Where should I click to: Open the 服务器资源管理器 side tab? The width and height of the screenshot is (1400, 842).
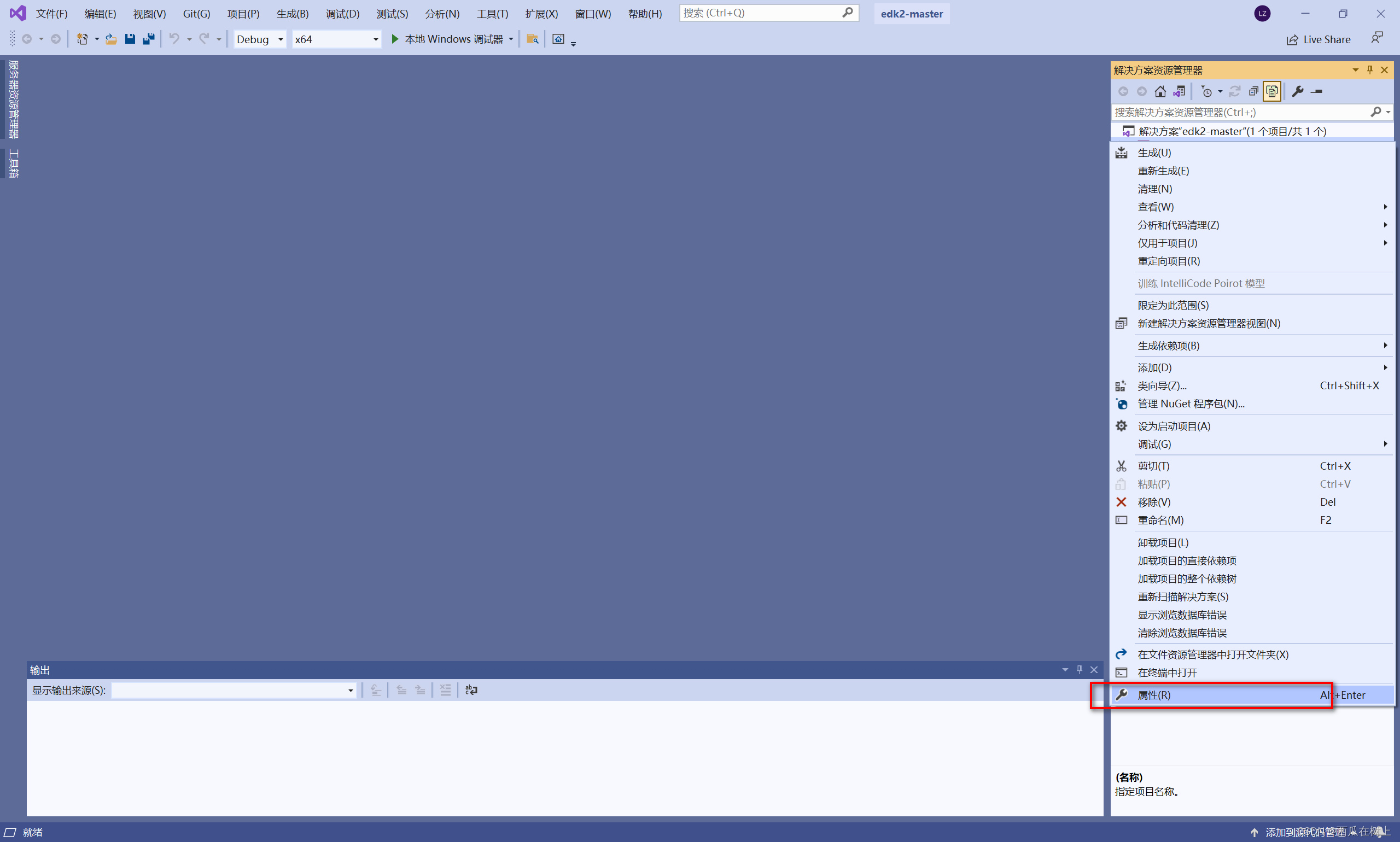pyautogui.click(x=14, y=100)
